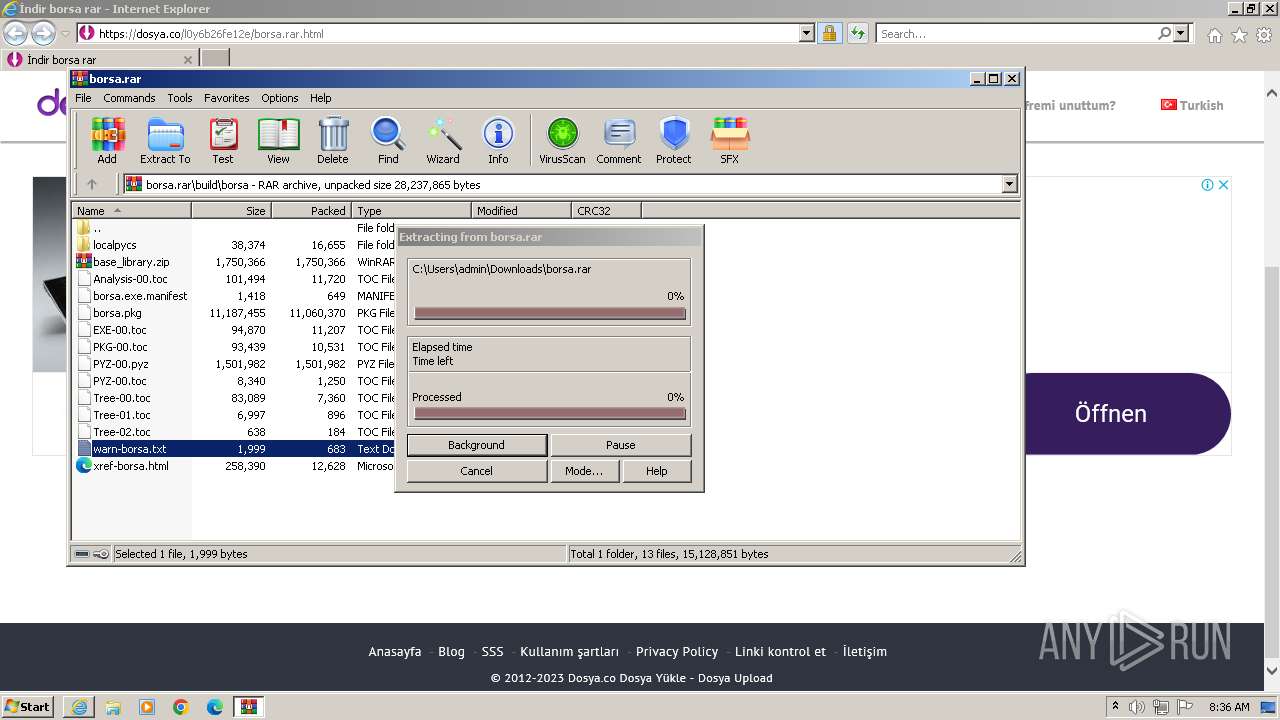Click the Find magnifier icon
This screenshot has width=1280, height=720.
(388, 141)
